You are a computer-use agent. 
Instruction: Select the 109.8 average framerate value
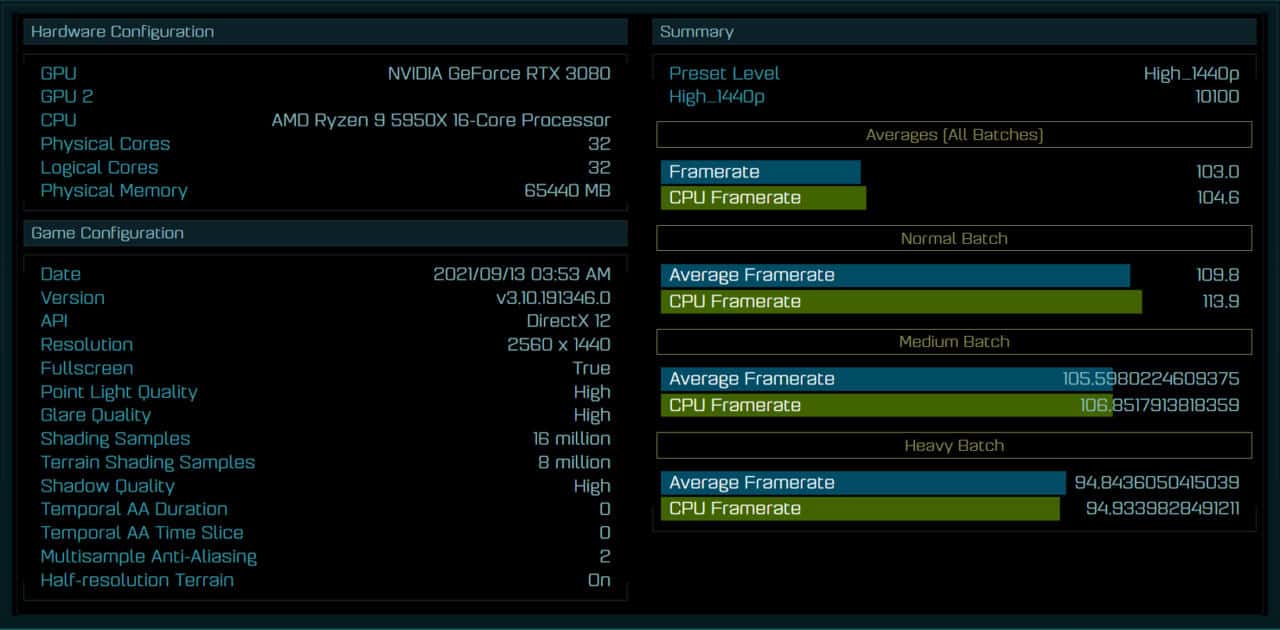click(1218, 276)
